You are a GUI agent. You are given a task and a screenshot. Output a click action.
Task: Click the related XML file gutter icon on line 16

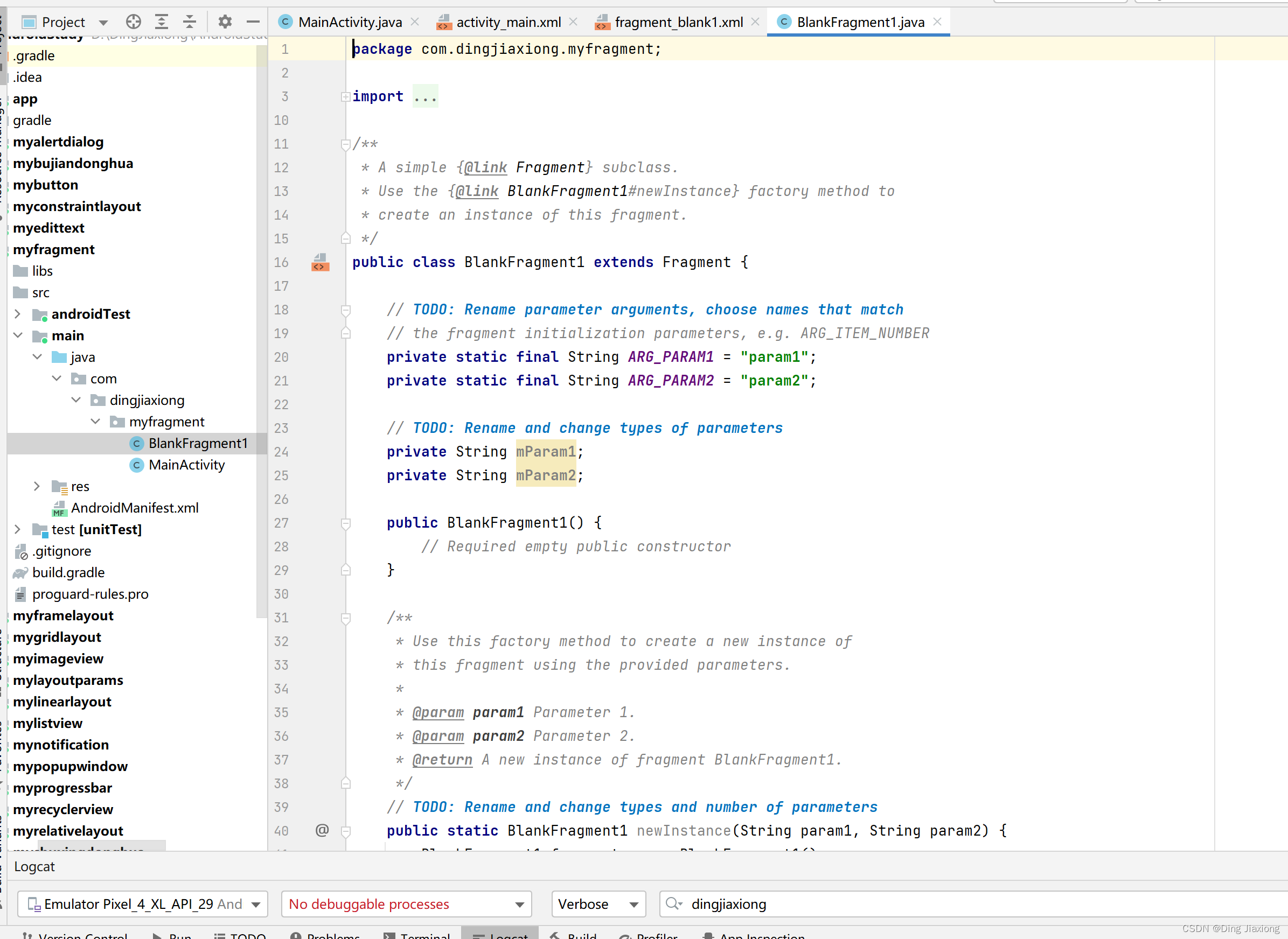point(320,263)
